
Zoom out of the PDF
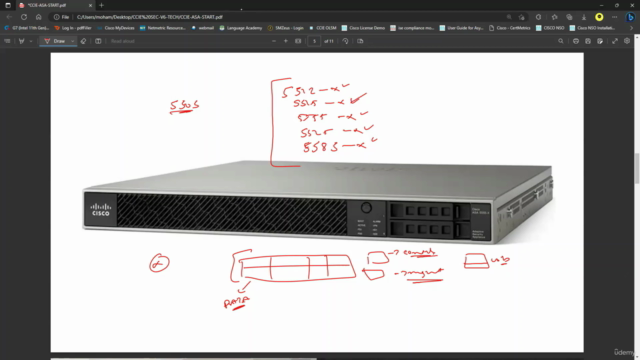click(274, 41)
